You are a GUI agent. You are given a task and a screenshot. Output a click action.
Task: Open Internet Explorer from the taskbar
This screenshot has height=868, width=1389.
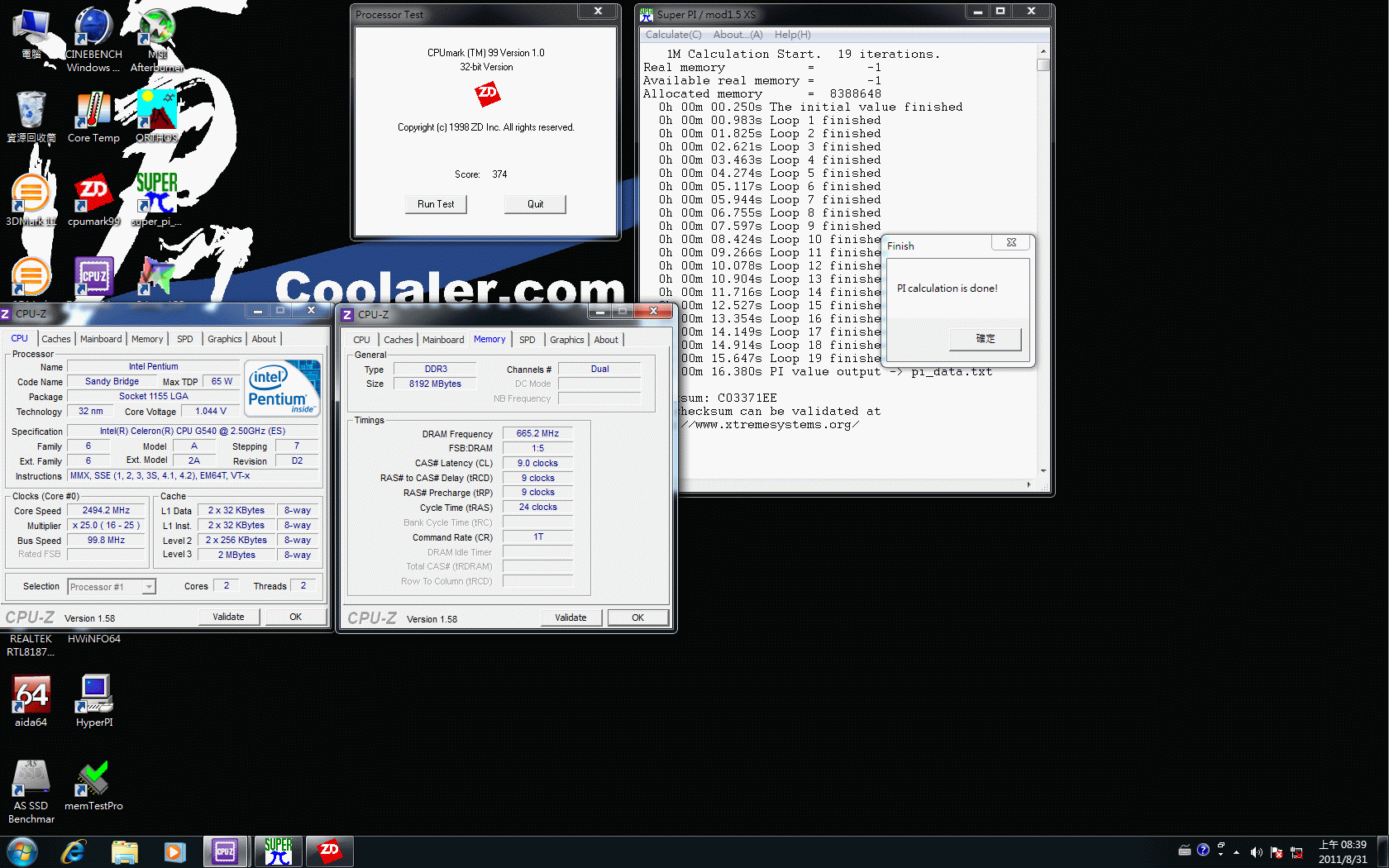(x=74, y=851)
